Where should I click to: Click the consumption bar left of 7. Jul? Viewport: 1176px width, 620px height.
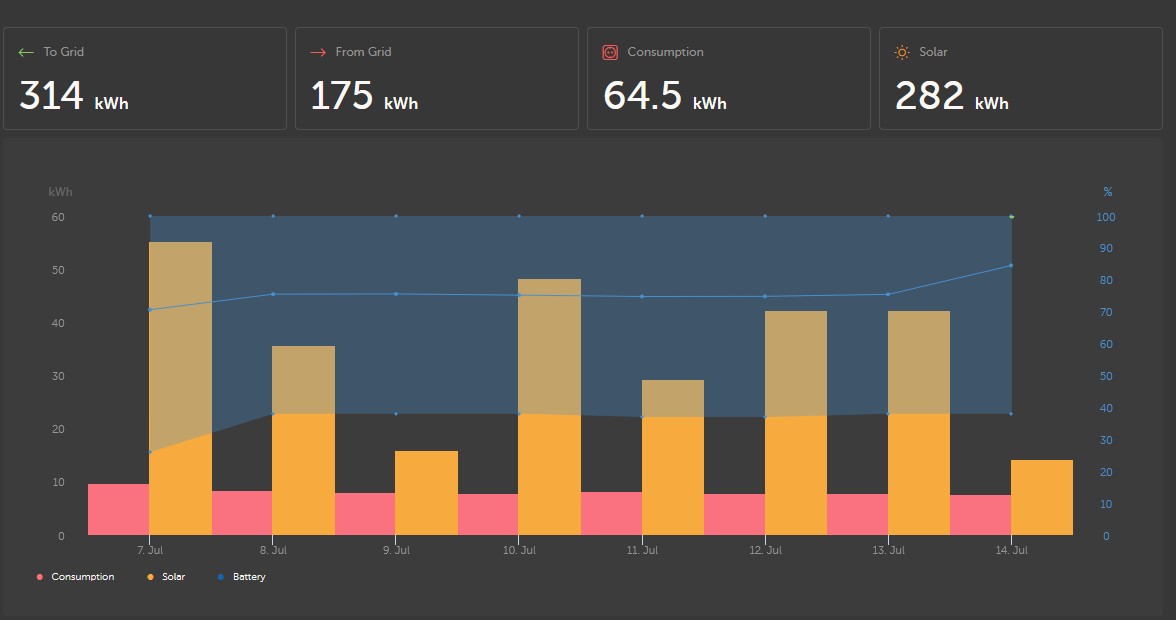tap(118, 510)
